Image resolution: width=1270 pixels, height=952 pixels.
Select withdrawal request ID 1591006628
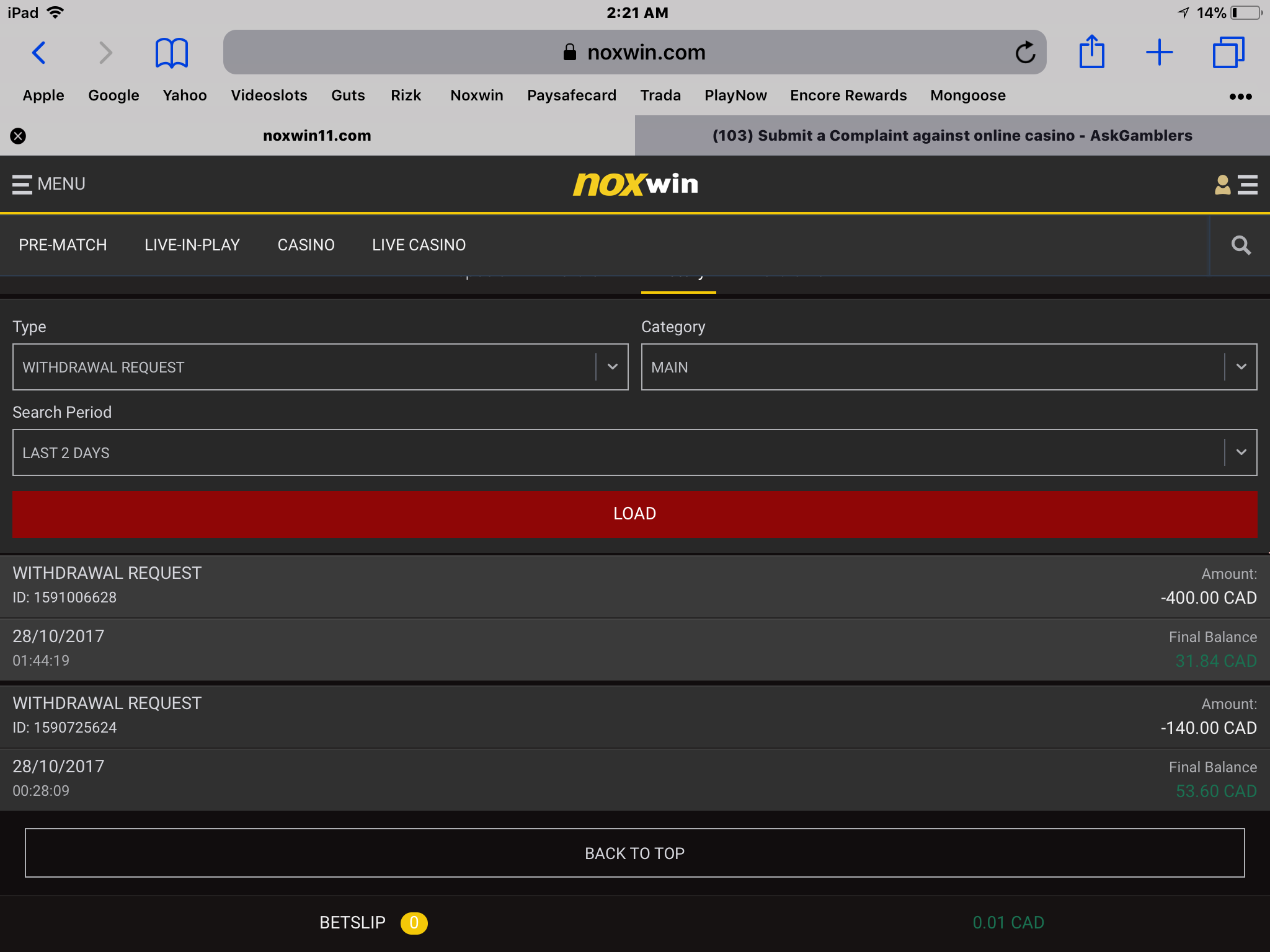tap(64, 597)
